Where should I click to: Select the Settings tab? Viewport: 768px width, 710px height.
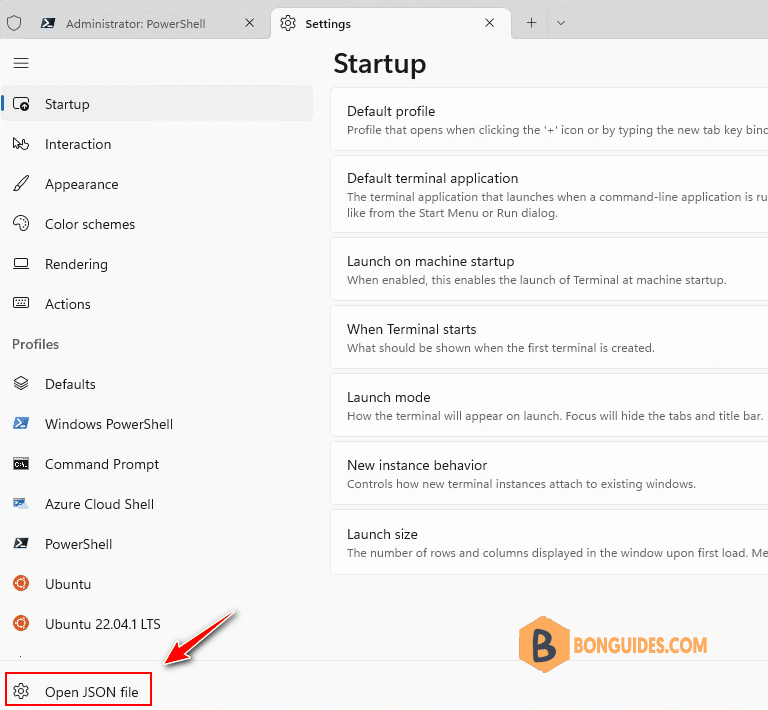pyautogui.click(x=390, y=24)
